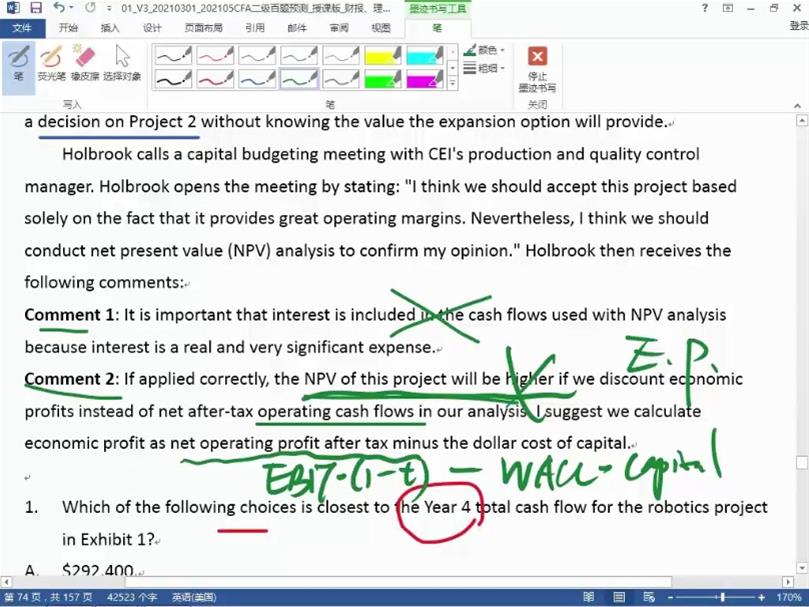
Task: Open the 粗细 thickness dropdown
Action: coord(485,68)
